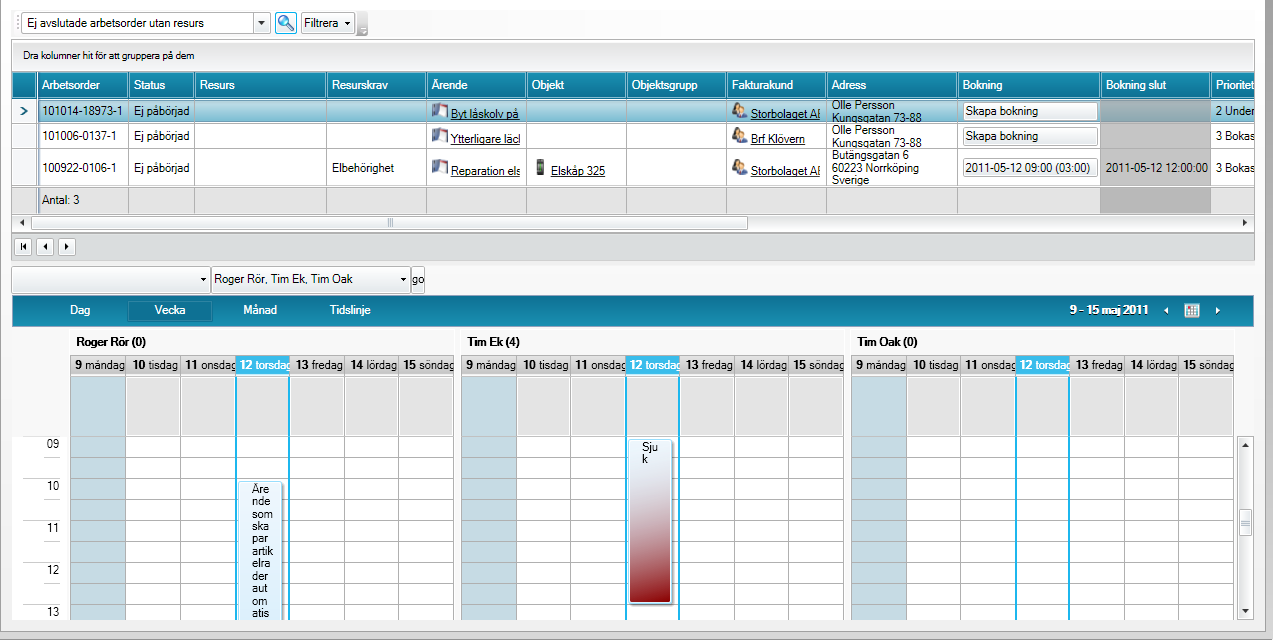Go to the first record with the navigator button
The height and width of the screenshot is (640, 1273).
23,245
